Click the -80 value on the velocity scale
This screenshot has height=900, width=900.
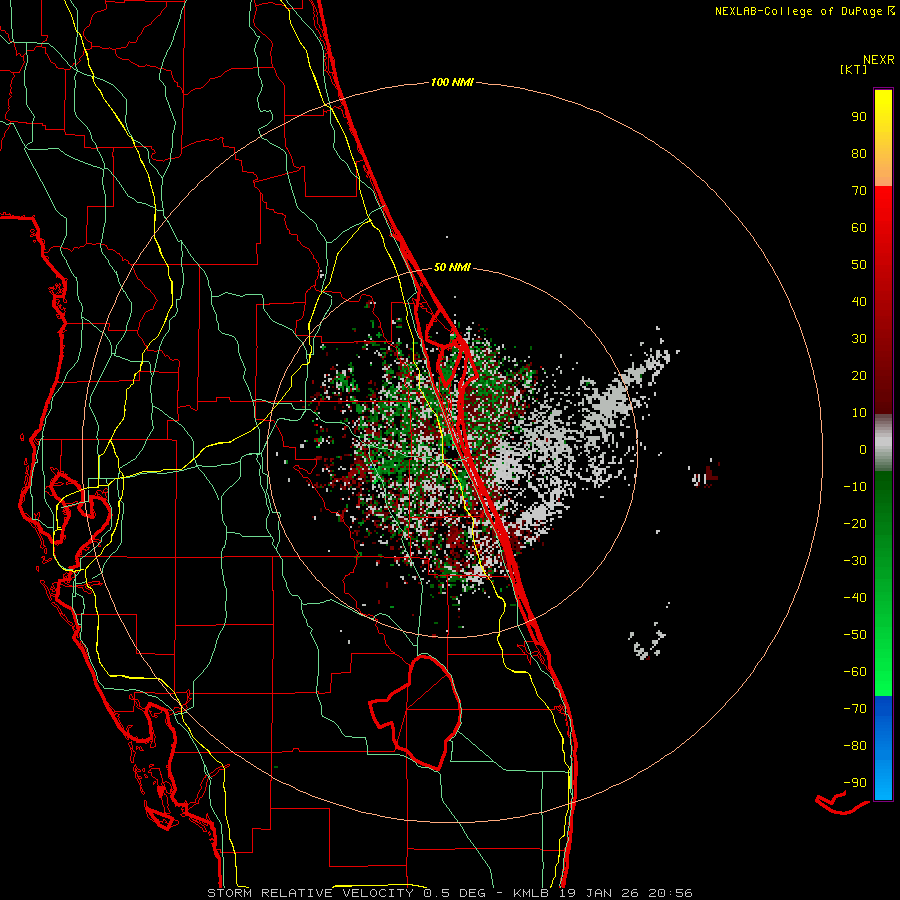click(855, 746)
